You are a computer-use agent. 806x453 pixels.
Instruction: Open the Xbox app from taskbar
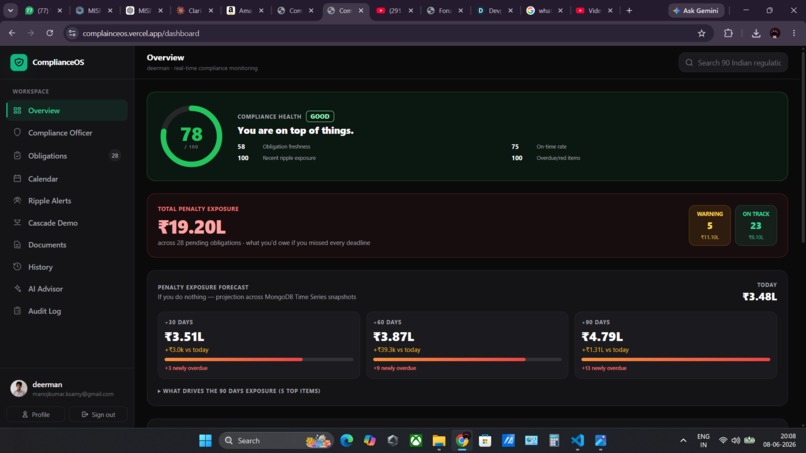tap(415, 441)
